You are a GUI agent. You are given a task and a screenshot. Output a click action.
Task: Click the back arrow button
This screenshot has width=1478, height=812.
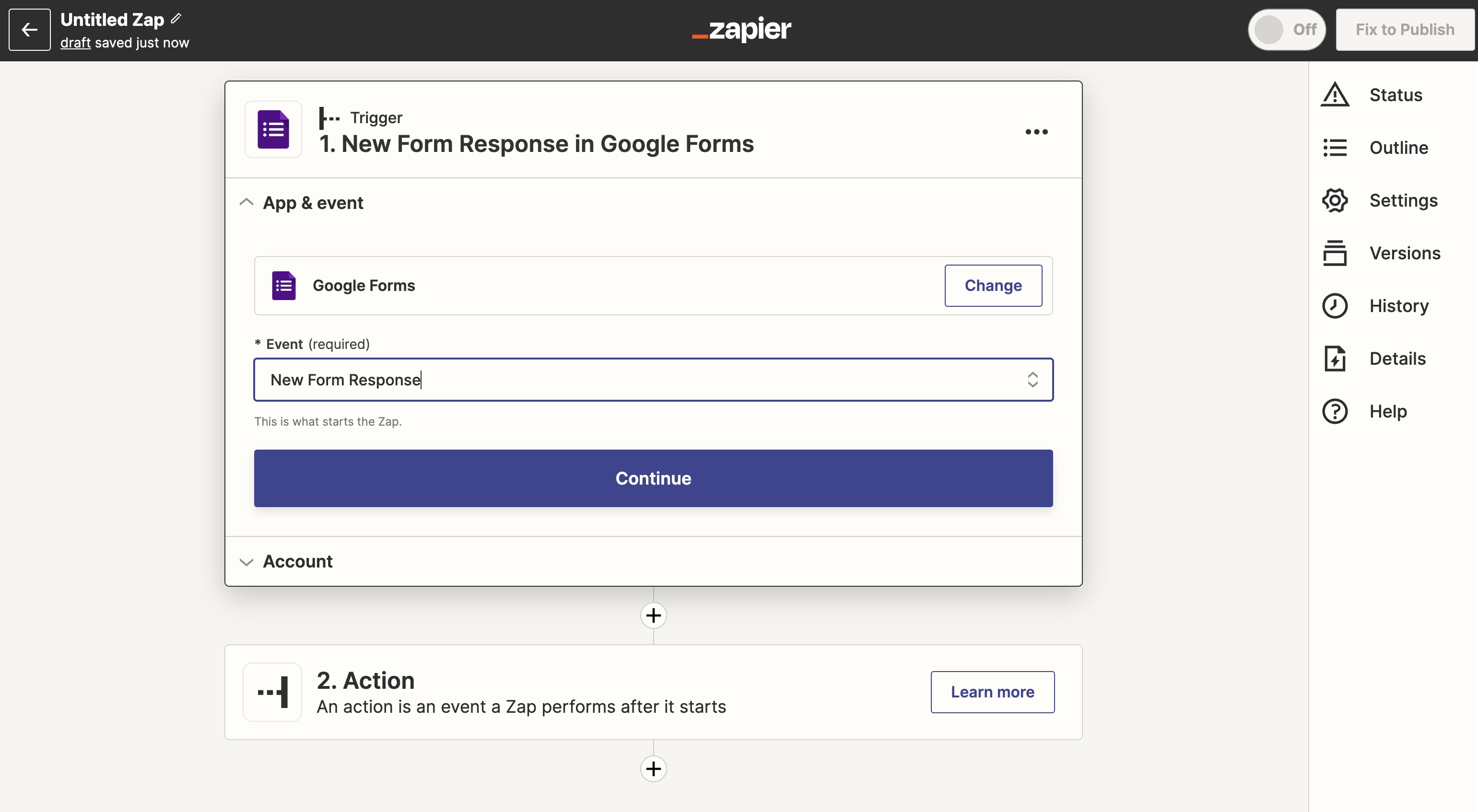(29, 29)
